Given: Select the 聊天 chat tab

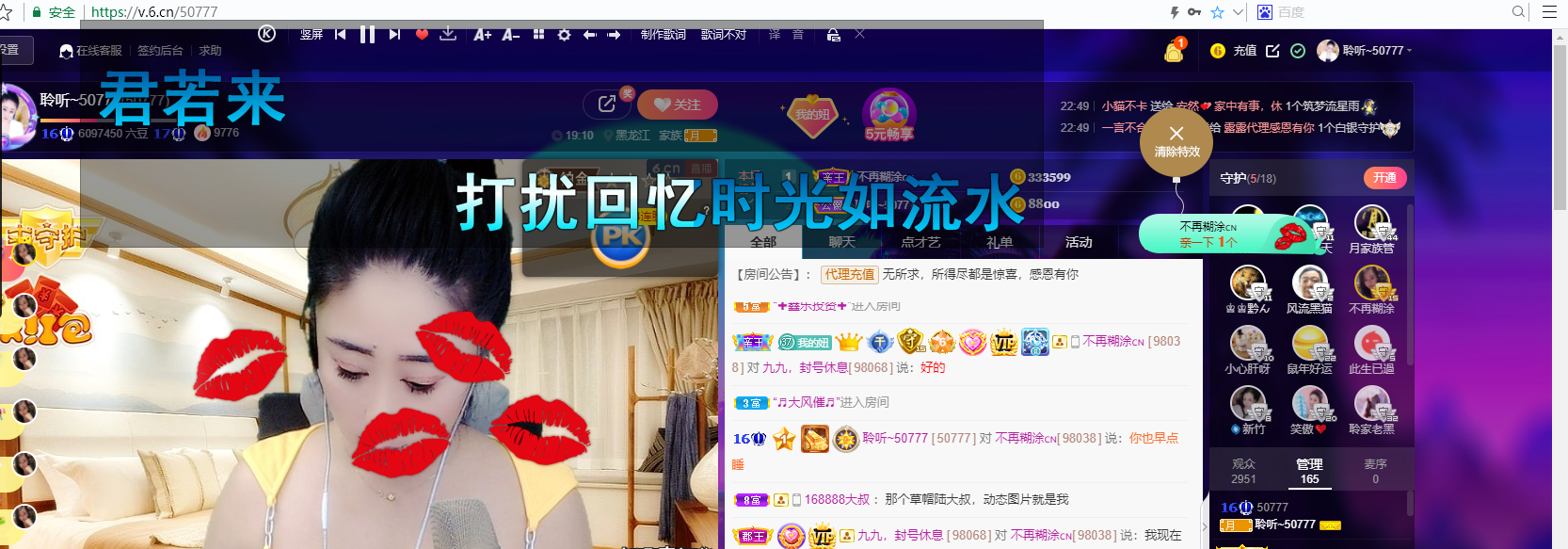Looking at the screenshot, I should 841,242.
